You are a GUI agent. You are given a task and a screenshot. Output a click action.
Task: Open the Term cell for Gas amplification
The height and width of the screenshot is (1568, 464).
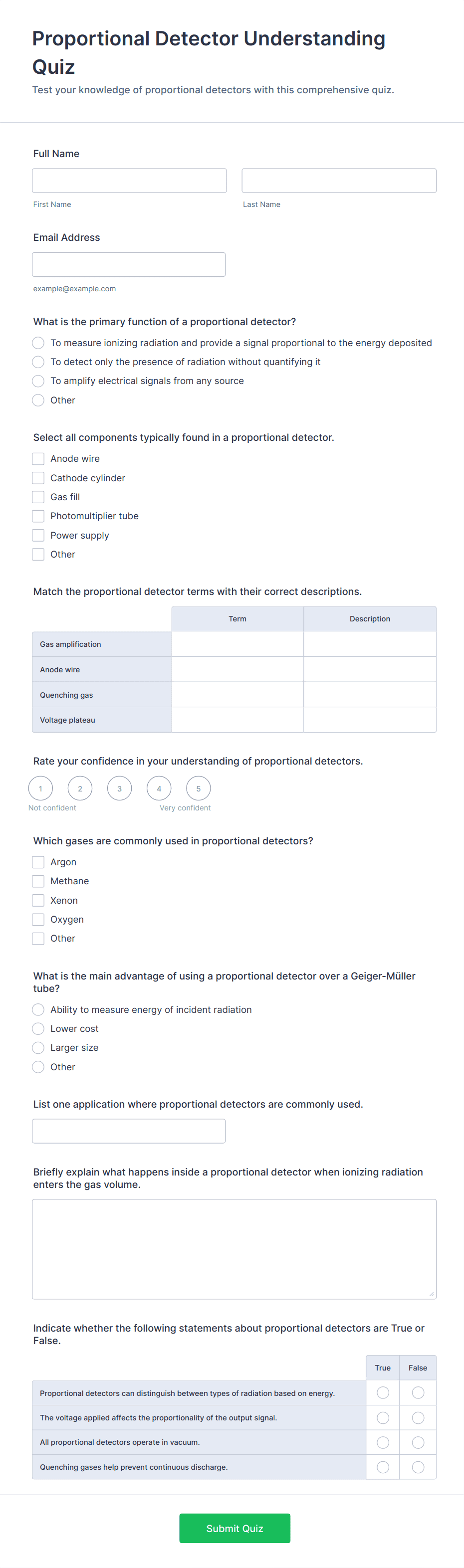(x=237, y=643)
